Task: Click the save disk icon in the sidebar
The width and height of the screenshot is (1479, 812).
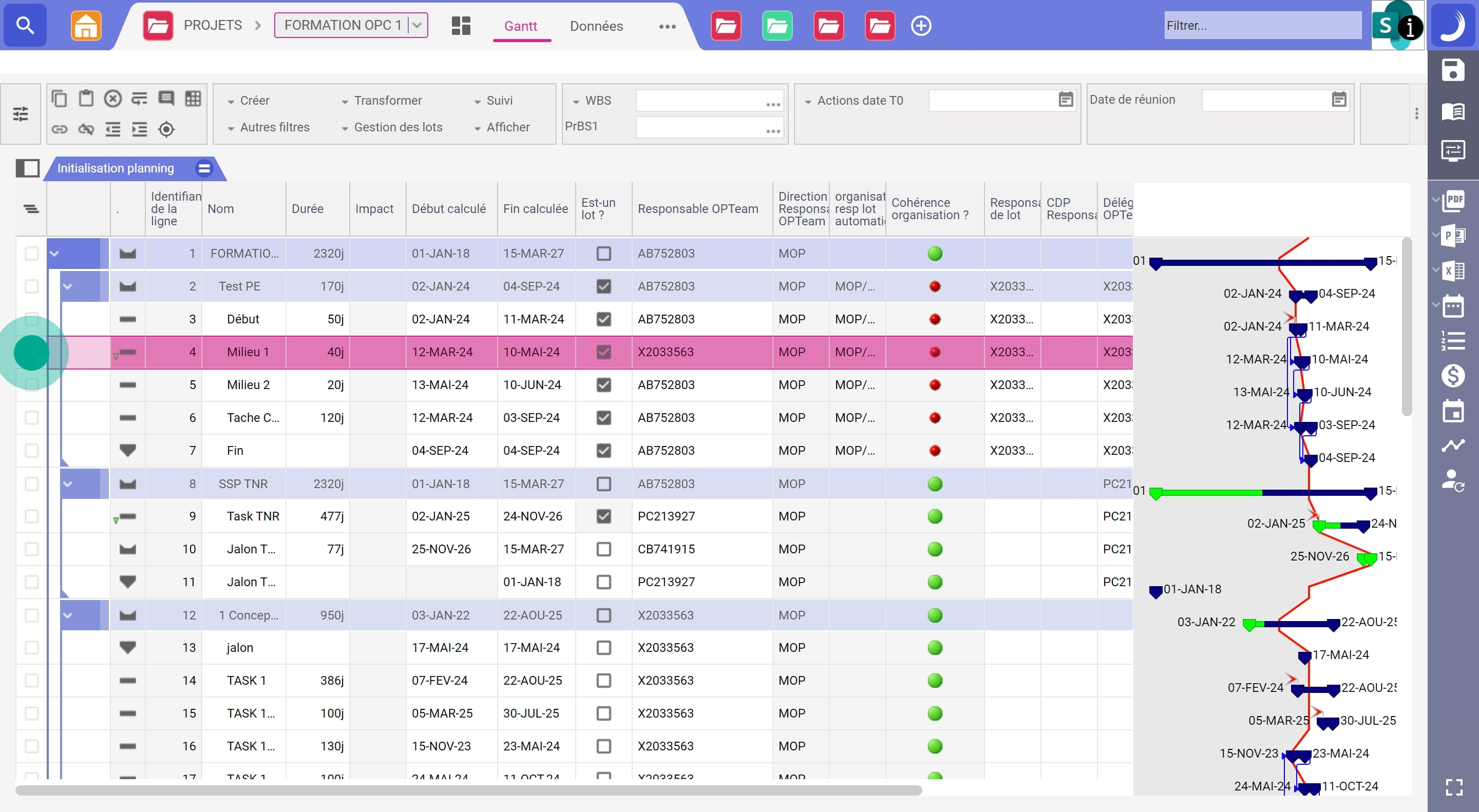Action: (1453, 71)
